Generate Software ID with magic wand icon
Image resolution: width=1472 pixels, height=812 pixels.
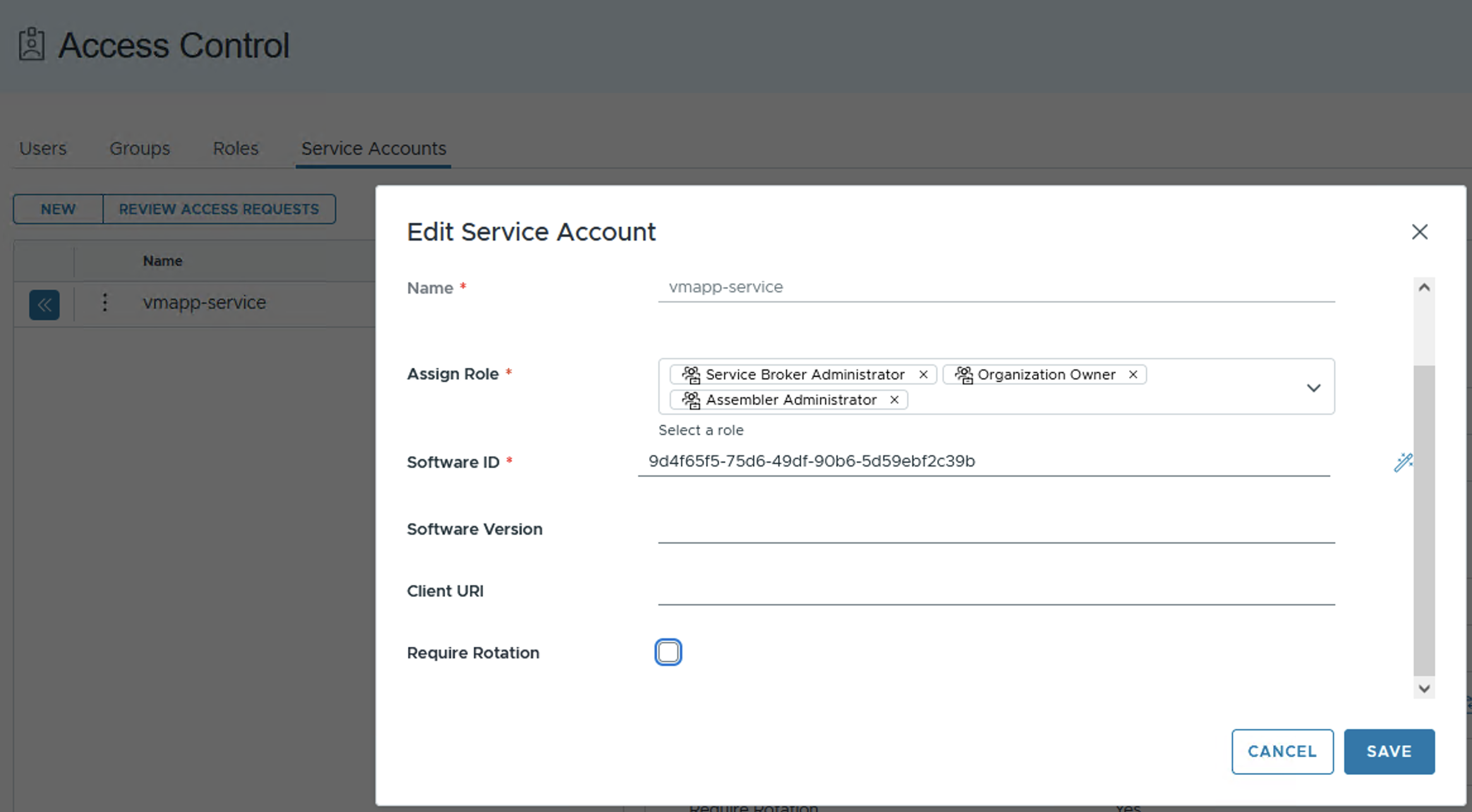1402,462
